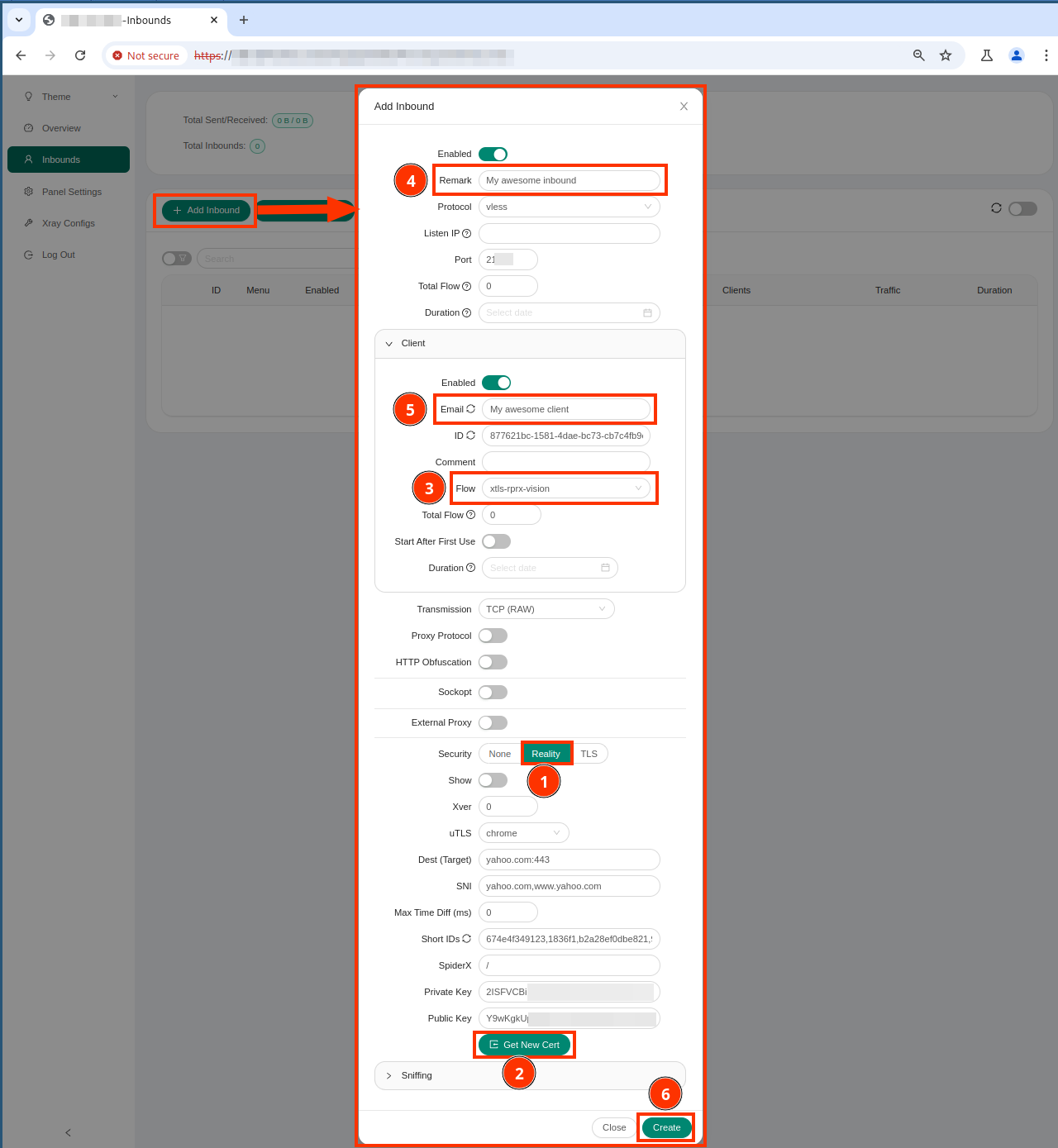Expand the Sniffing section
Viewport: 1058px width, 1148px height.
coord(530,1076)
